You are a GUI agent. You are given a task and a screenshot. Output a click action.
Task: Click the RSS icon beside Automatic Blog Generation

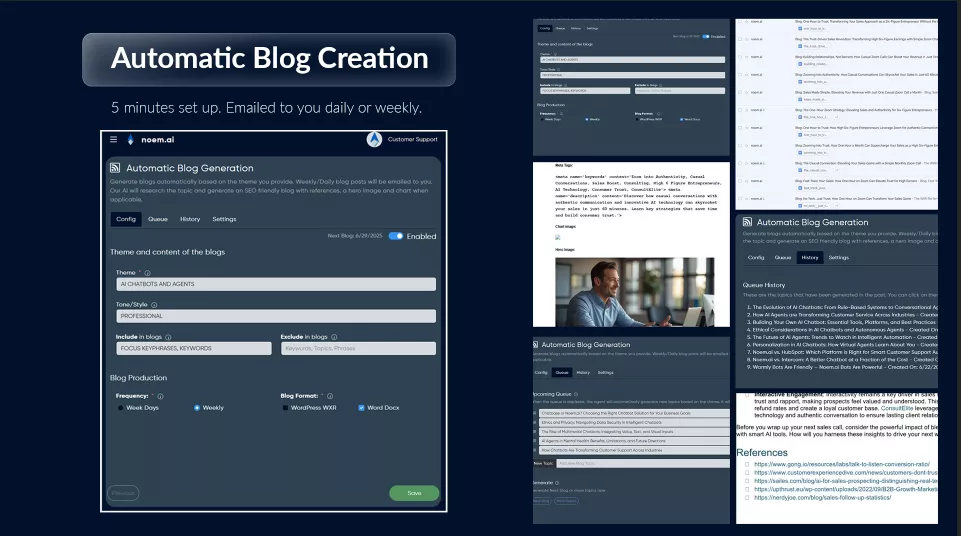pyautogui.click(x=116, y=168)
